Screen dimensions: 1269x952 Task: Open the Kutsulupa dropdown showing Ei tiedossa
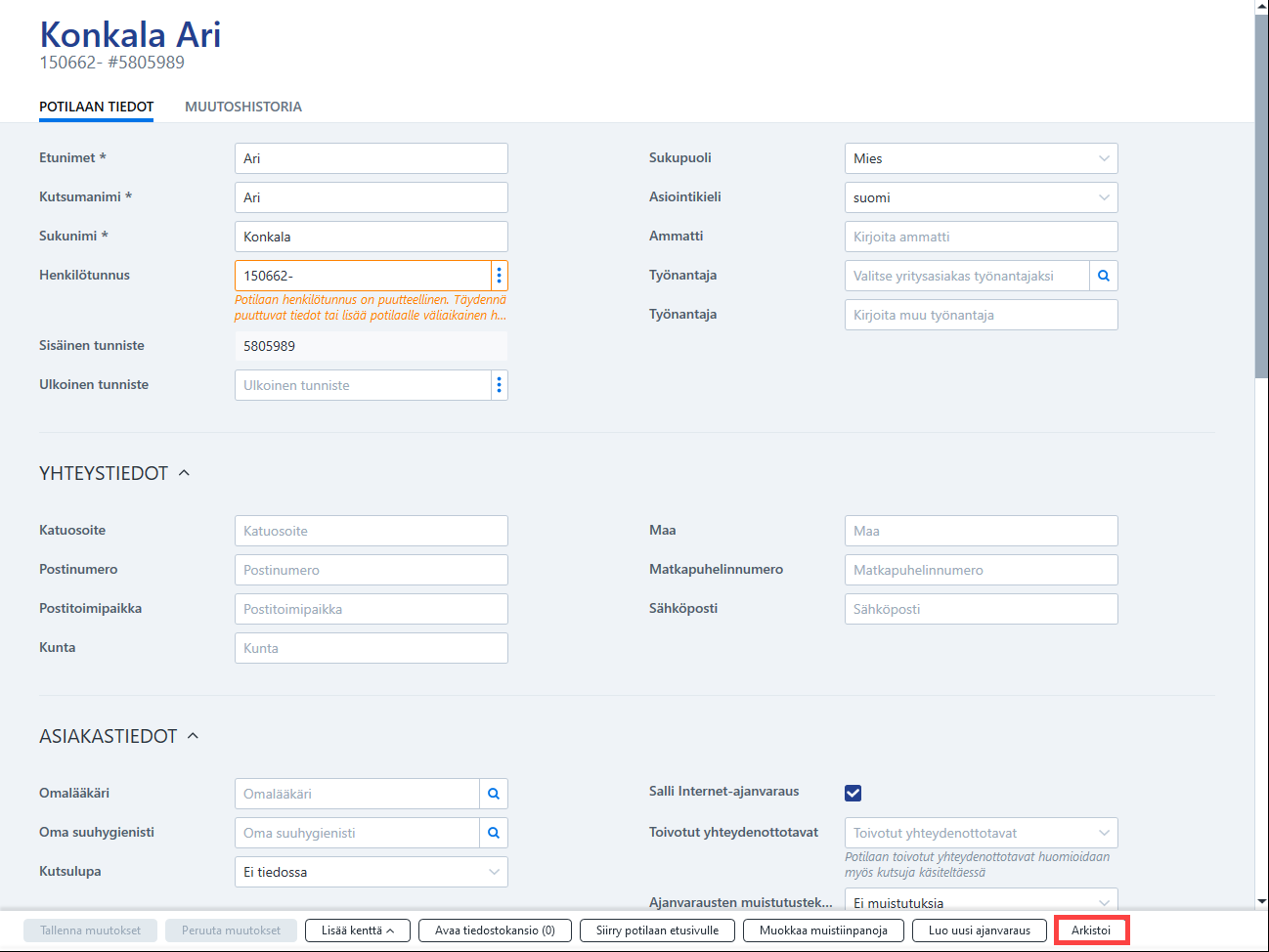tap(372, 872)
